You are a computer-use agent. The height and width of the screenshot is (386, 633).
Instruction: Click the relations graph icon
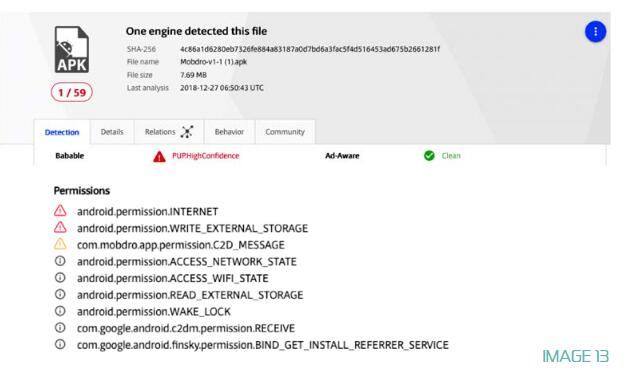coord(187,132)
